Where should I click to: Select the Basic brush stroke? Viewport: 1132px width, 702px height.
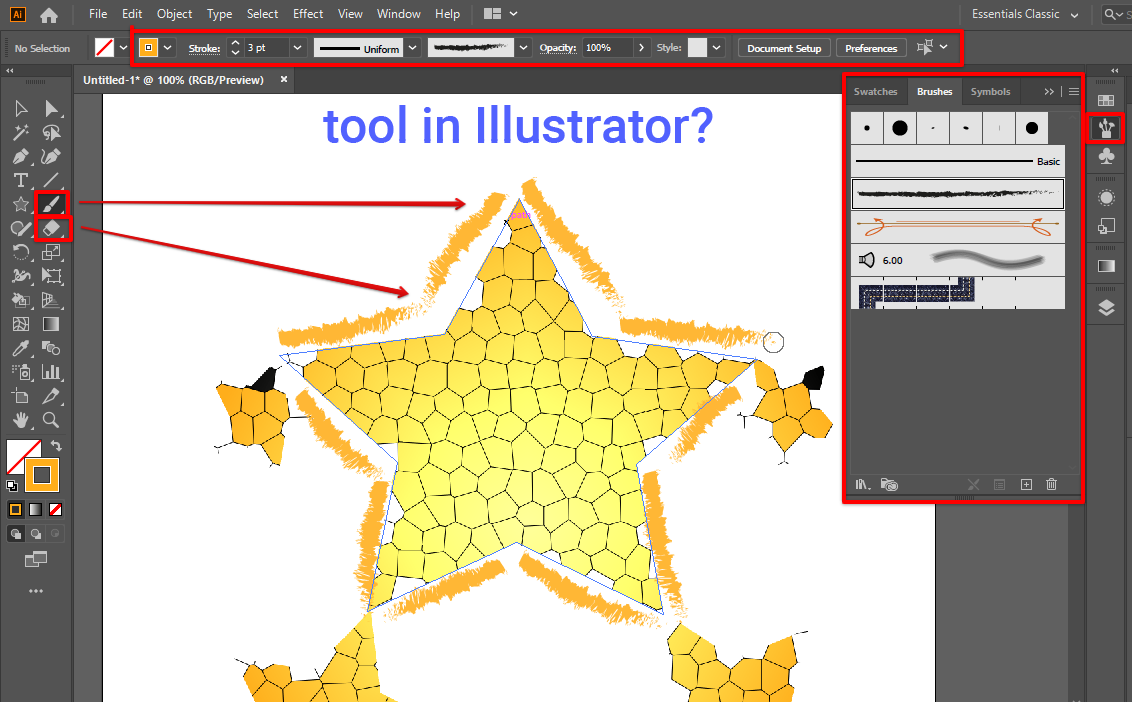click(957, 161)
